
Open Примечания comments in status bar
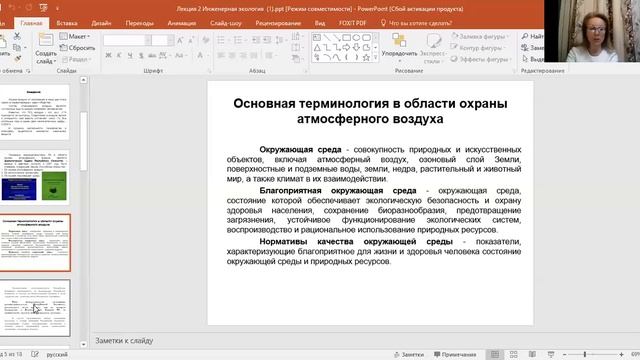point(455,355)
